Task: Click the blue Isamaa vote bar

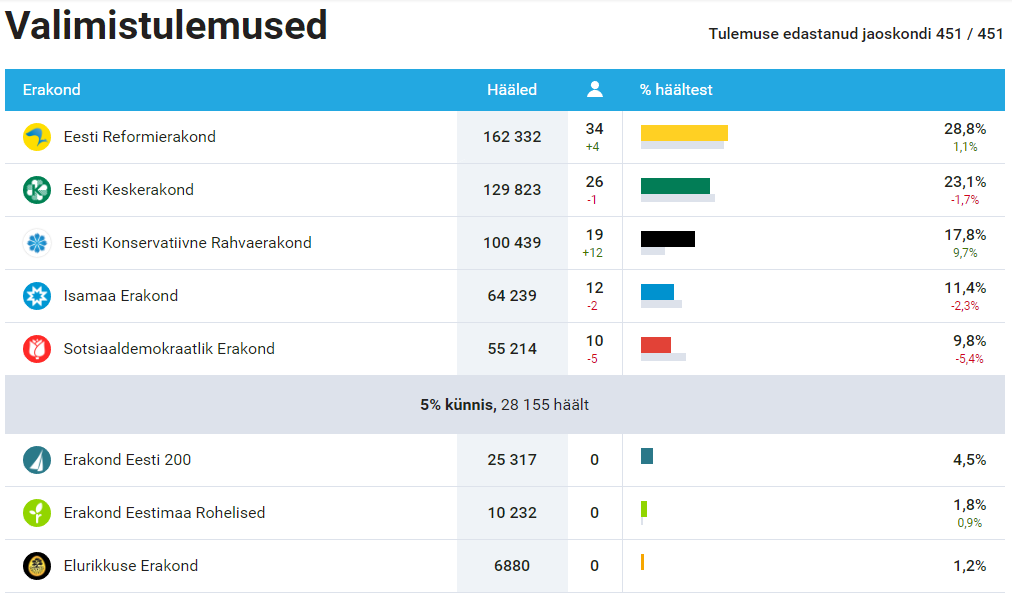Action: (x=657, y=292)
